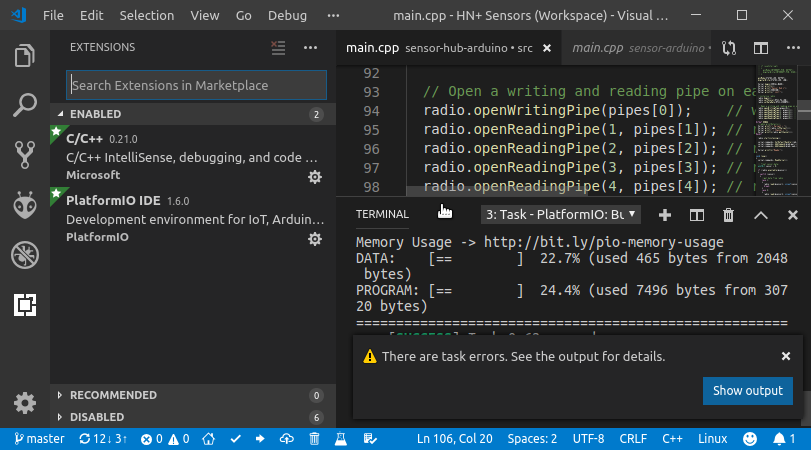The image size is (811, 450).
Task: Open problems errors and warnings indicator
Action: click(164, 439)
